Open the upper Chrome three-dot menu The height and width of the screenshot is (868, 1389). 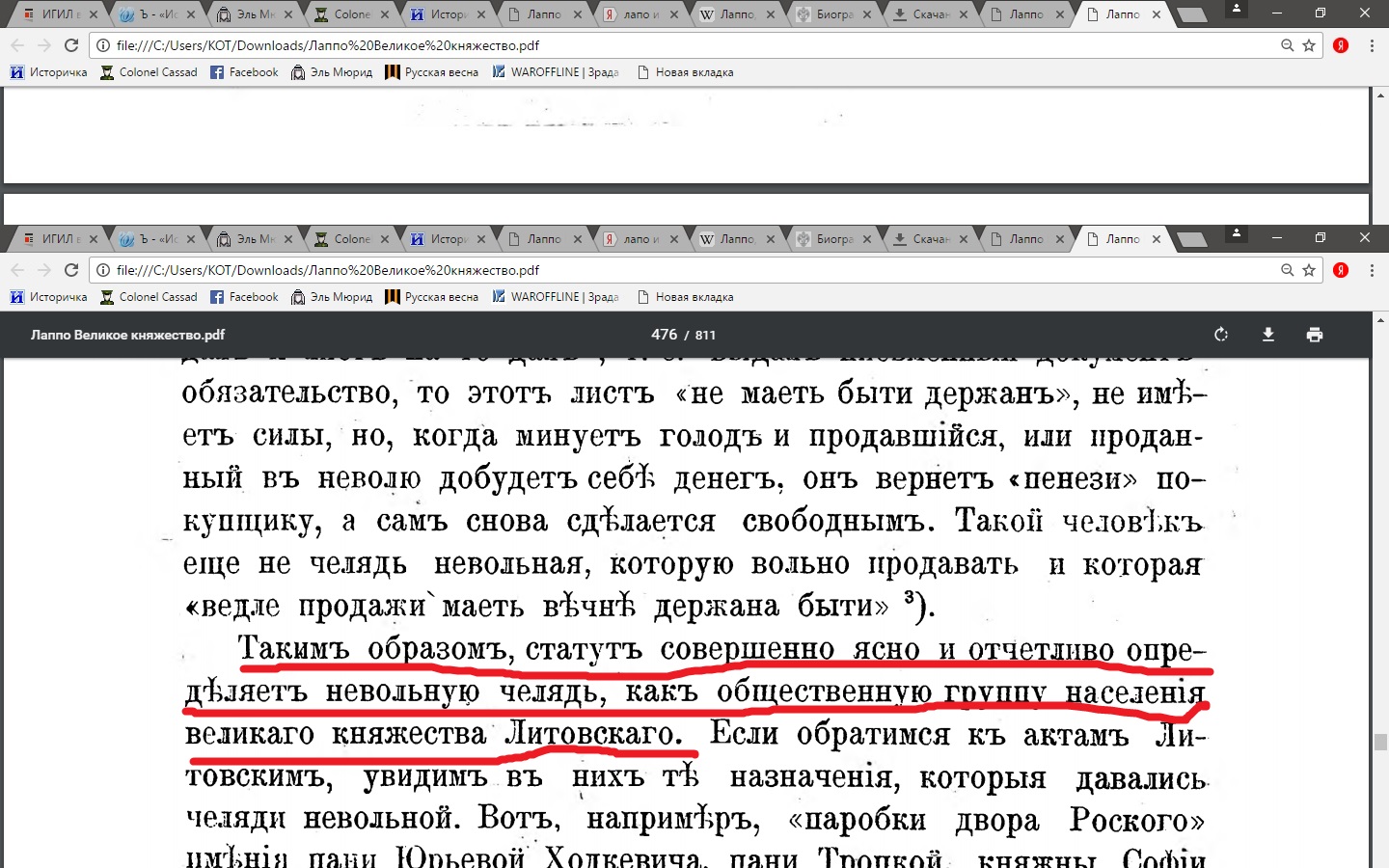pos(1372,45)
